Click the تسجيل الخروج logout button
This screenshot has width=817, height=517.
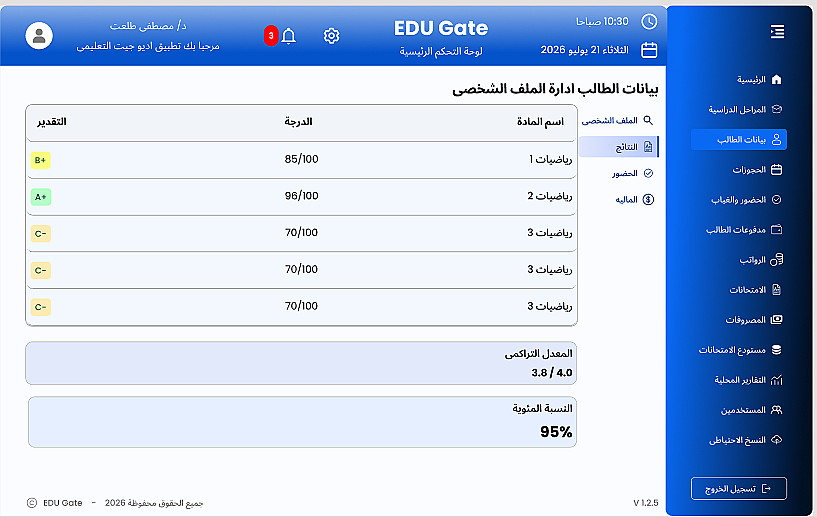(x=739, y=489)
